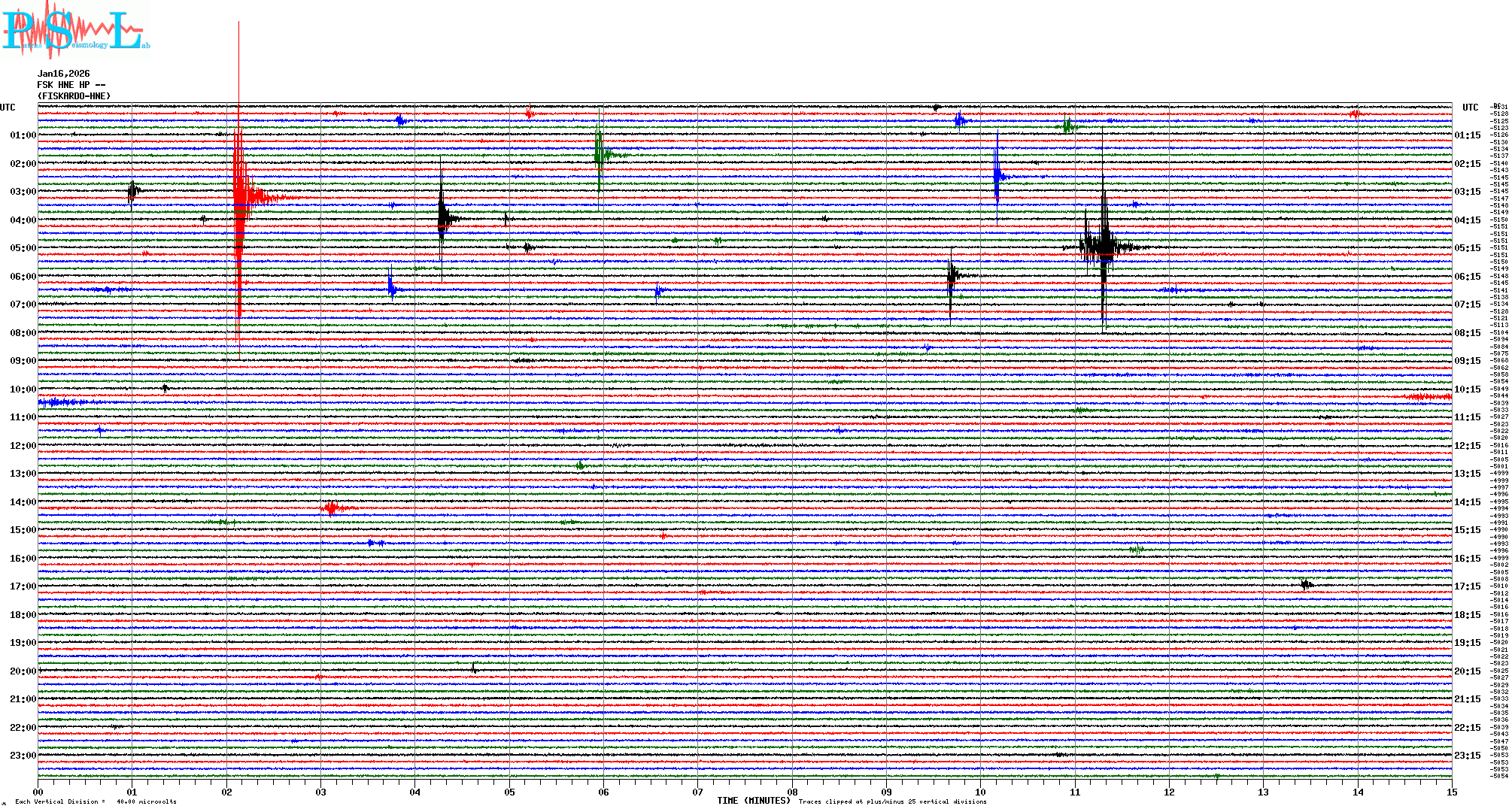Viewport: 1512px width, 812px height.
Task: Select the 10:00 hour label on left
Action: (23, 389)
